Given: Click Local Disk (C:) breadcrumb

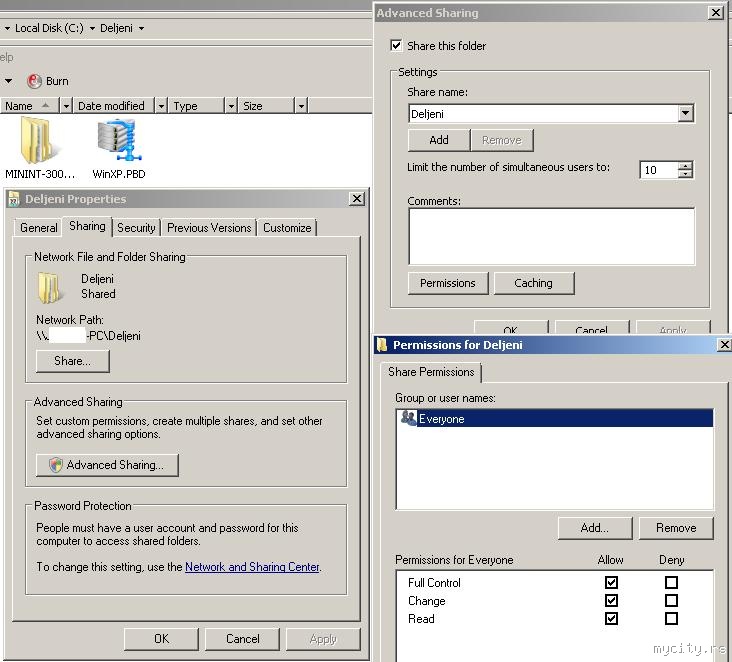Looking at the screenshot, I should pyautogui.click(x=49, y=28).
